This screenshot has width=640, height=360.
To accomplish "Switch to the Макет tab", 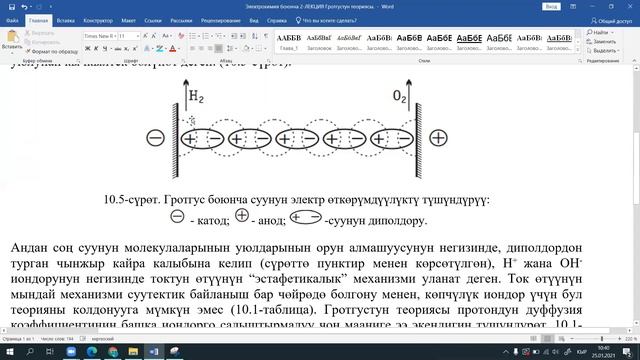I will 128,20.
